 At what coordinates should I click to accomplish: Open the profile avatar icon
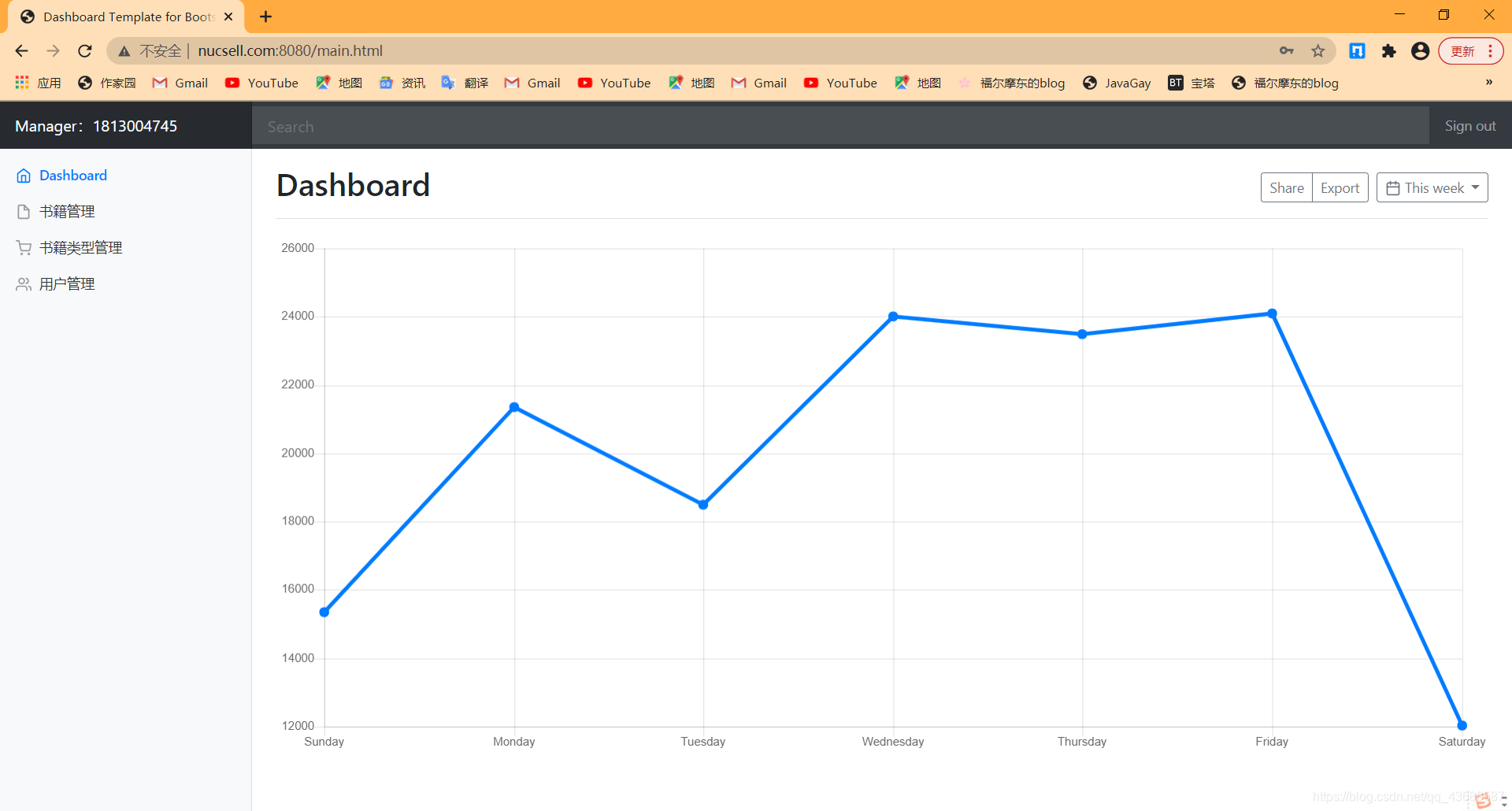coord(1420,50)
